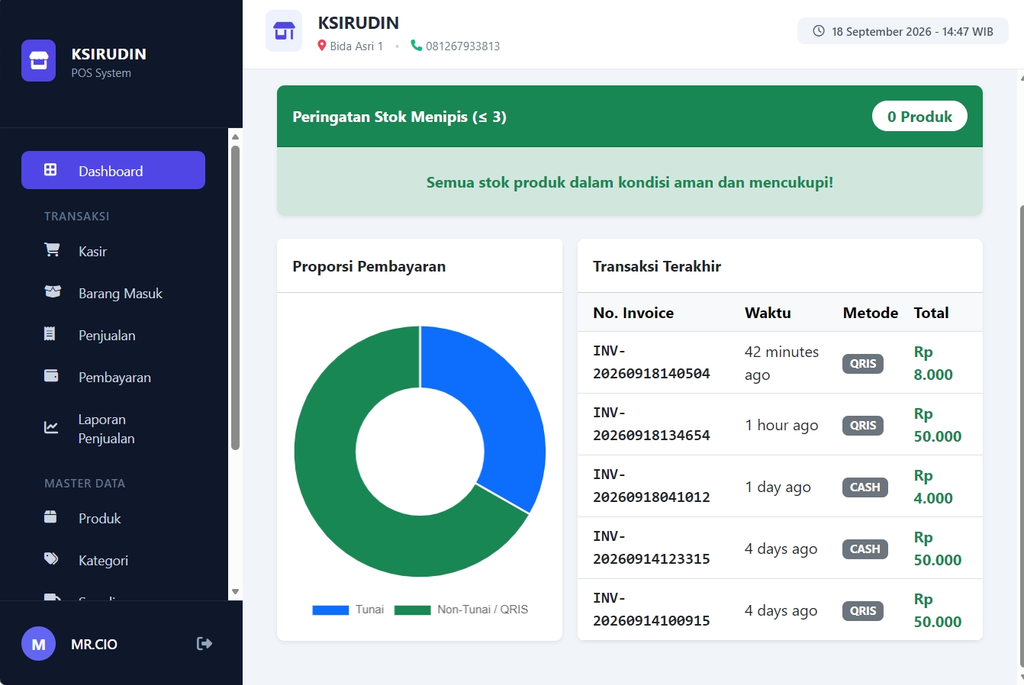Screen dimensions: 1024x685
Task: Click the CASH badge for invoice 20260914123315
Action: pos(865,549)
